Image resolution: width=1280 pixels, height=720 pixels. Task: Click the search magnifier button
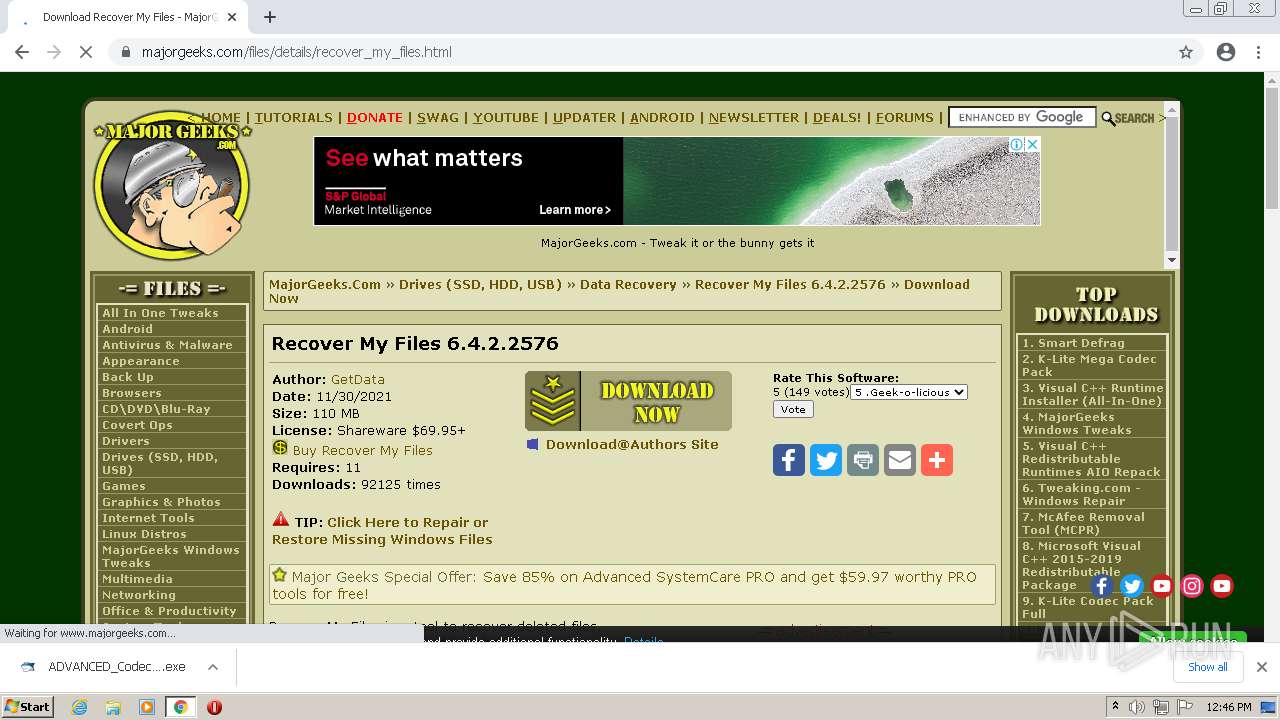[x=1128, y=118]
